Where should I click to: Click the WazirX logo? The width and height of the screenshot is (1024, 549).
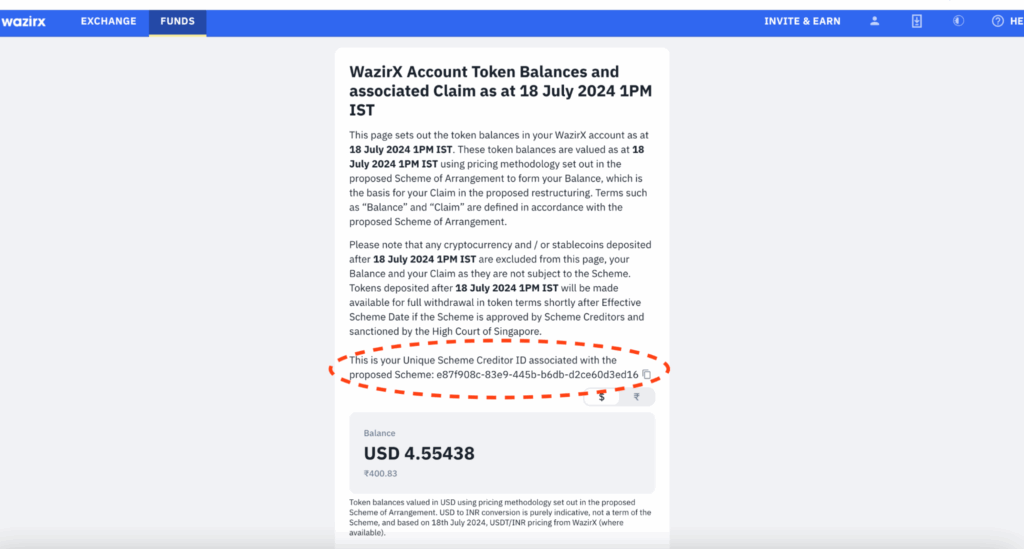(24, 22)
